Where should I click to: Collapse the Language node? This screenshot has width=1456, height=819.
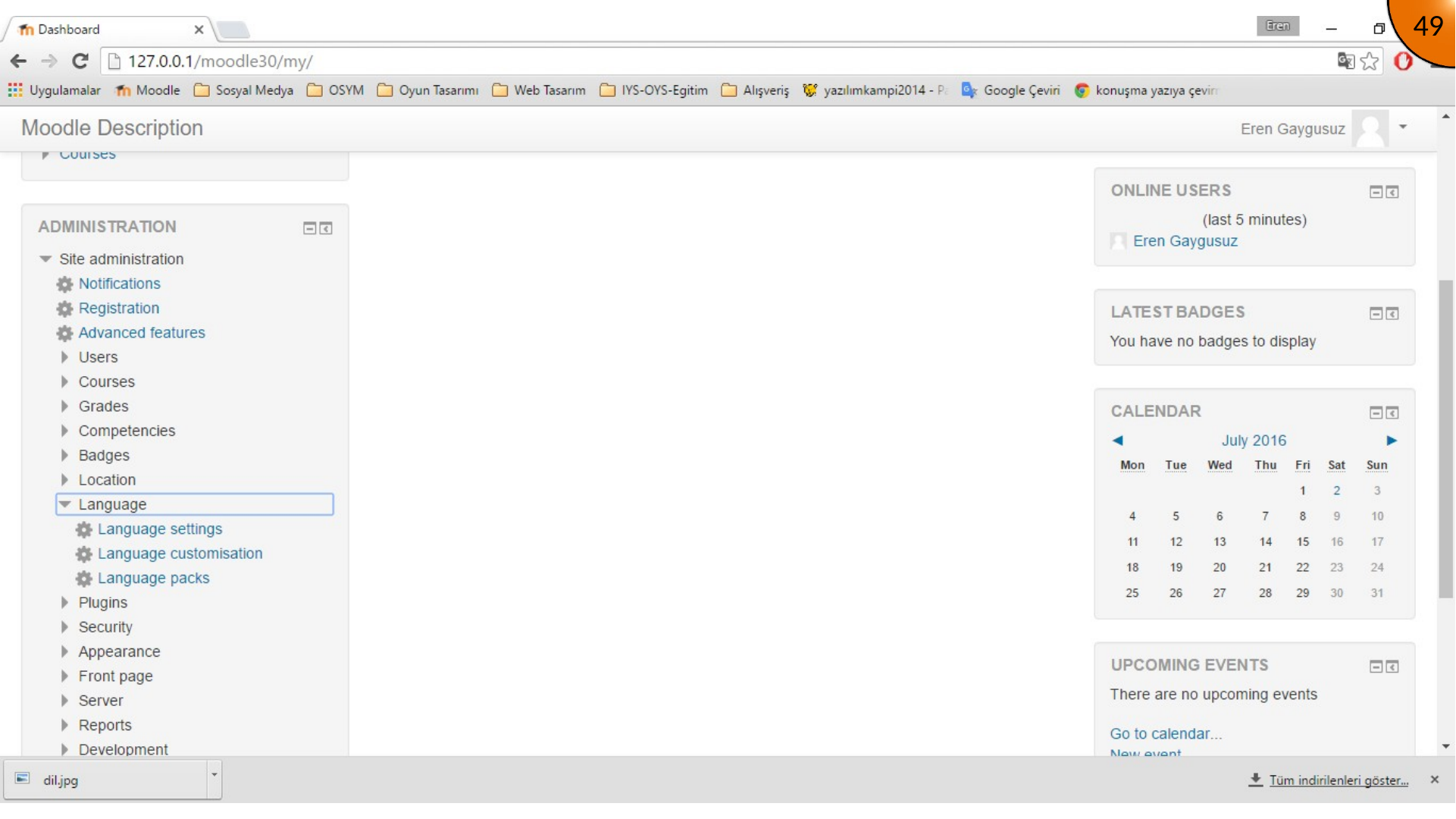[x=65, y=504]
